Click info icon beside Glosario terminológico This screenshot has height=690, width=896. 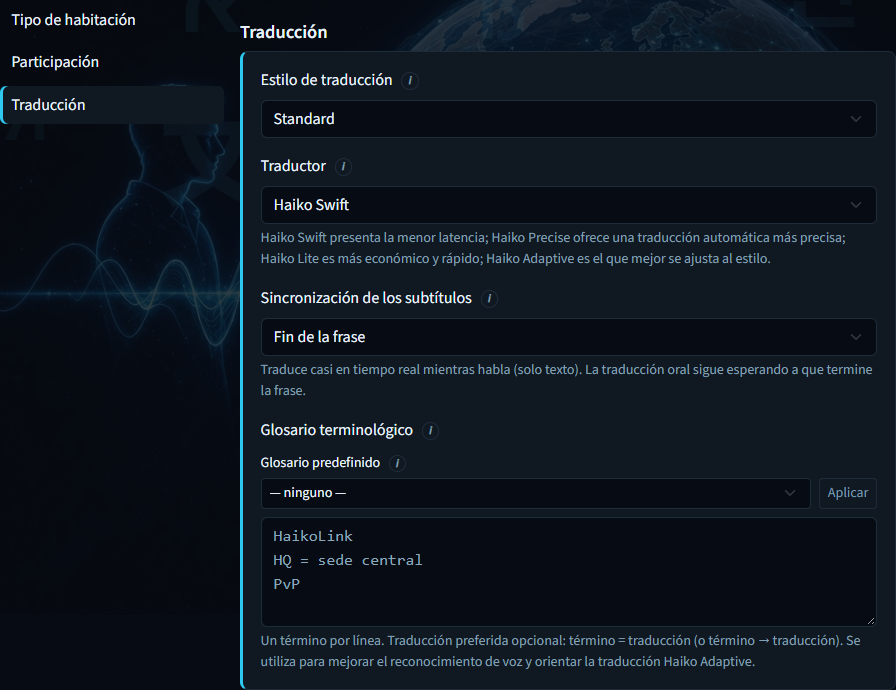tap(430, 431)
